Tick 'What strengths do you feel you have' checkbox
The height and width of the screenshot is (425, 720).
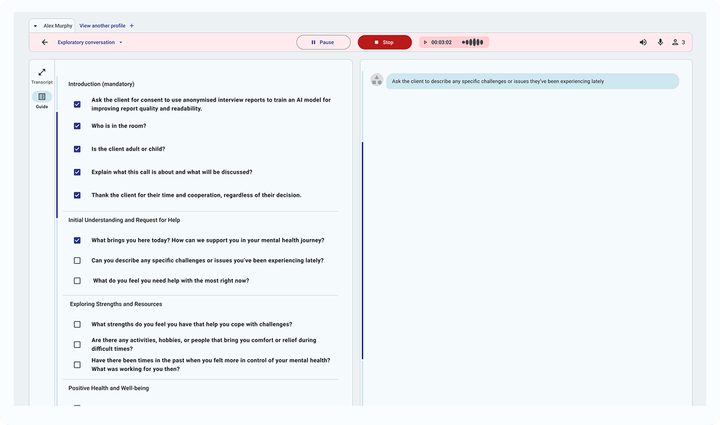pyautogui.click(x=77, y=324)
